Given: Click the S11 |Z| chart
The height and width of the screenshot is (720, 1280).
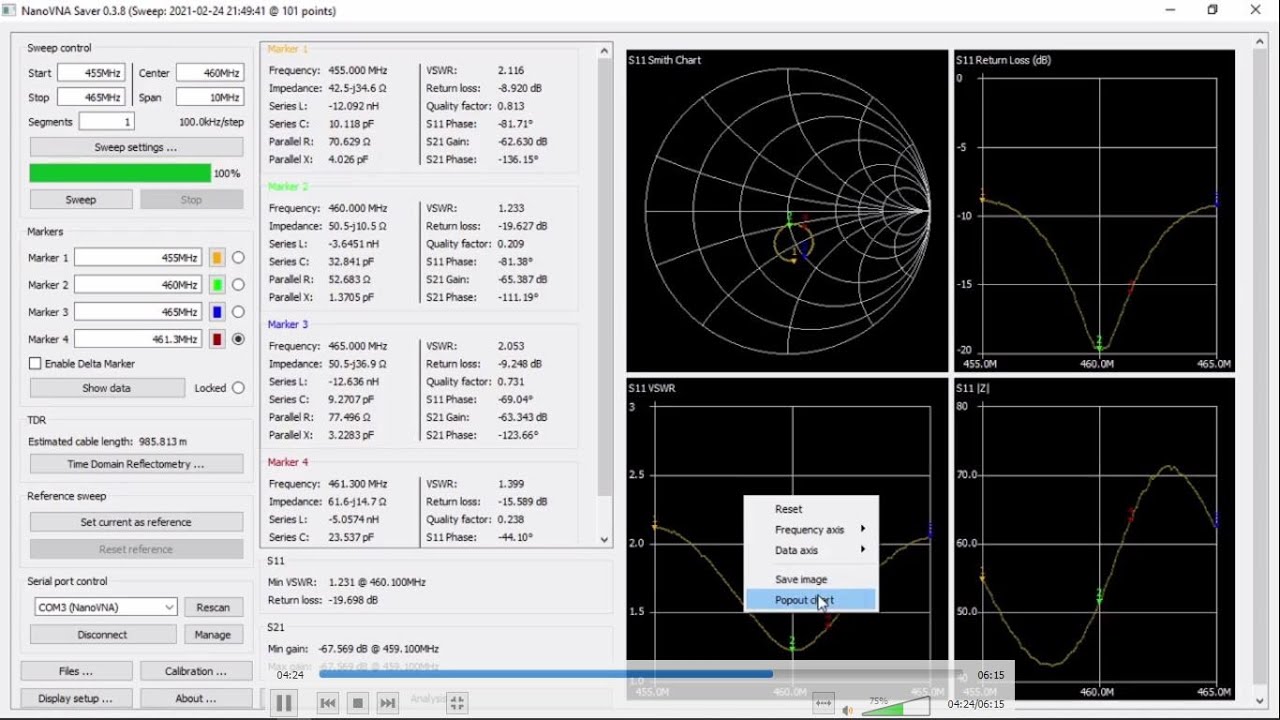Looking at the screenshot, I should [x=1094, y=540].
